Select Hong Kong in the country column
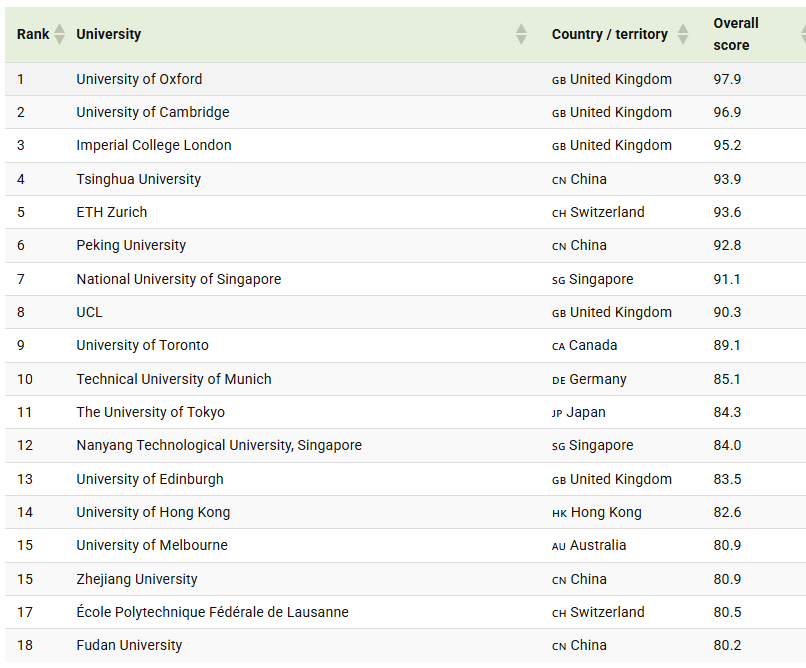 click(x=606, y=512)
